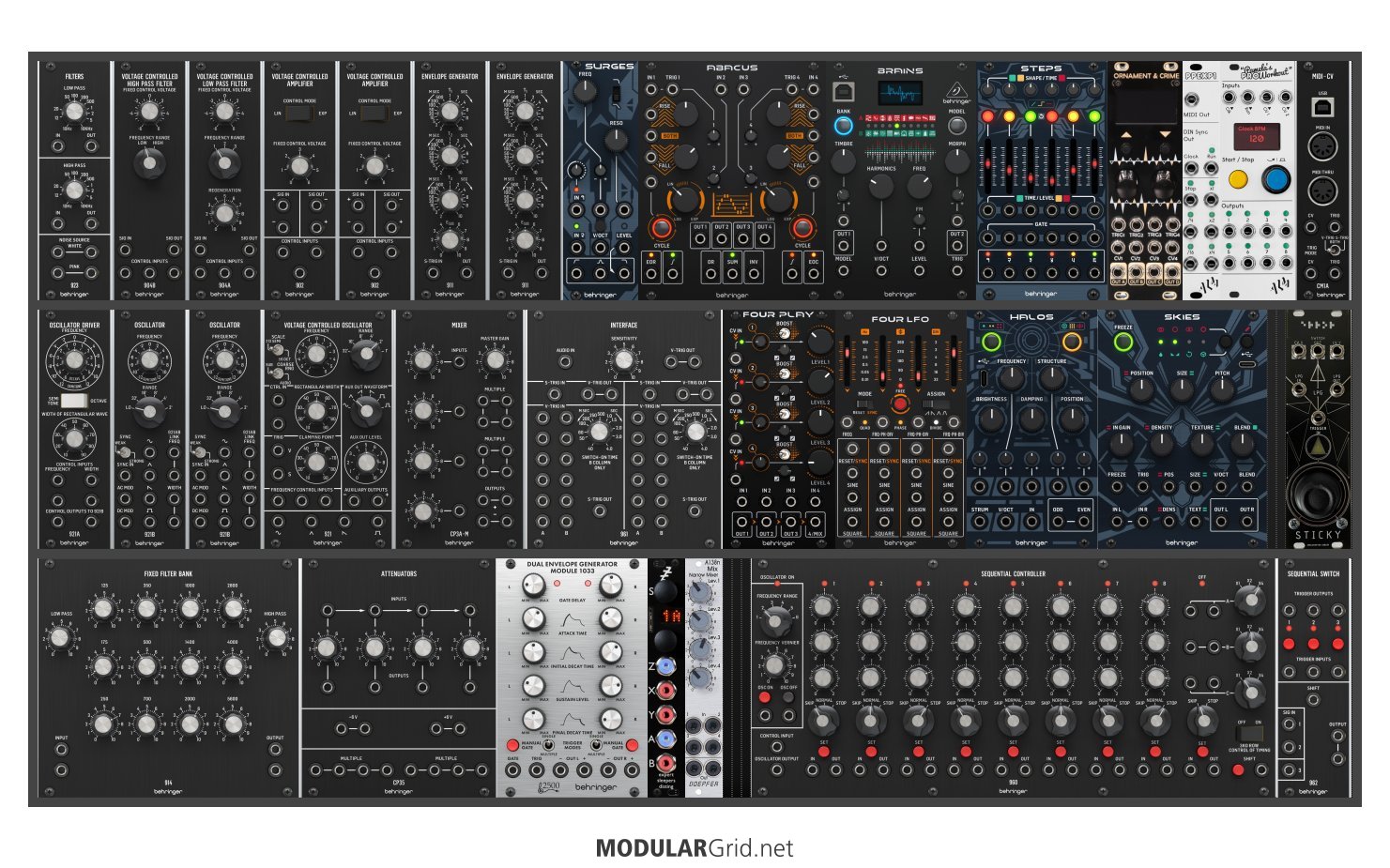This screenshot has height=868, width=1390.
Task: Flip the V-TRIG/S-TRIG switch on MIDI-CV
Action: pos(1335,250)
